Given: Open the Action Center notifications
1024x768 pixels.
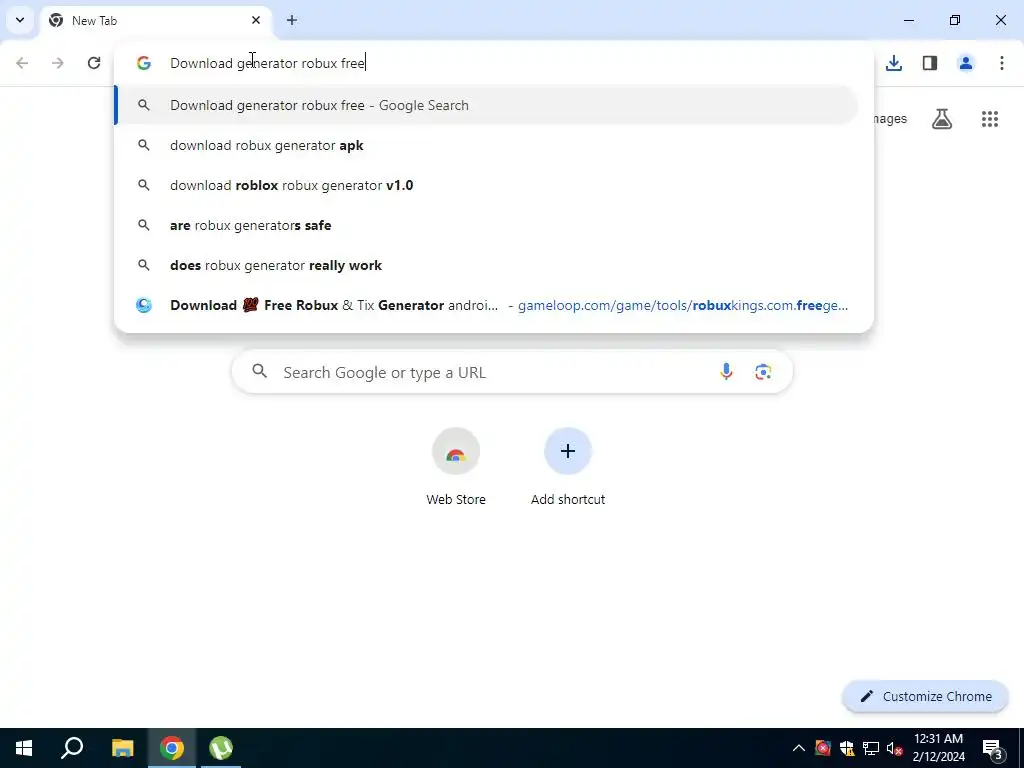Looking at the screenshot, I should tap(993, 748).
